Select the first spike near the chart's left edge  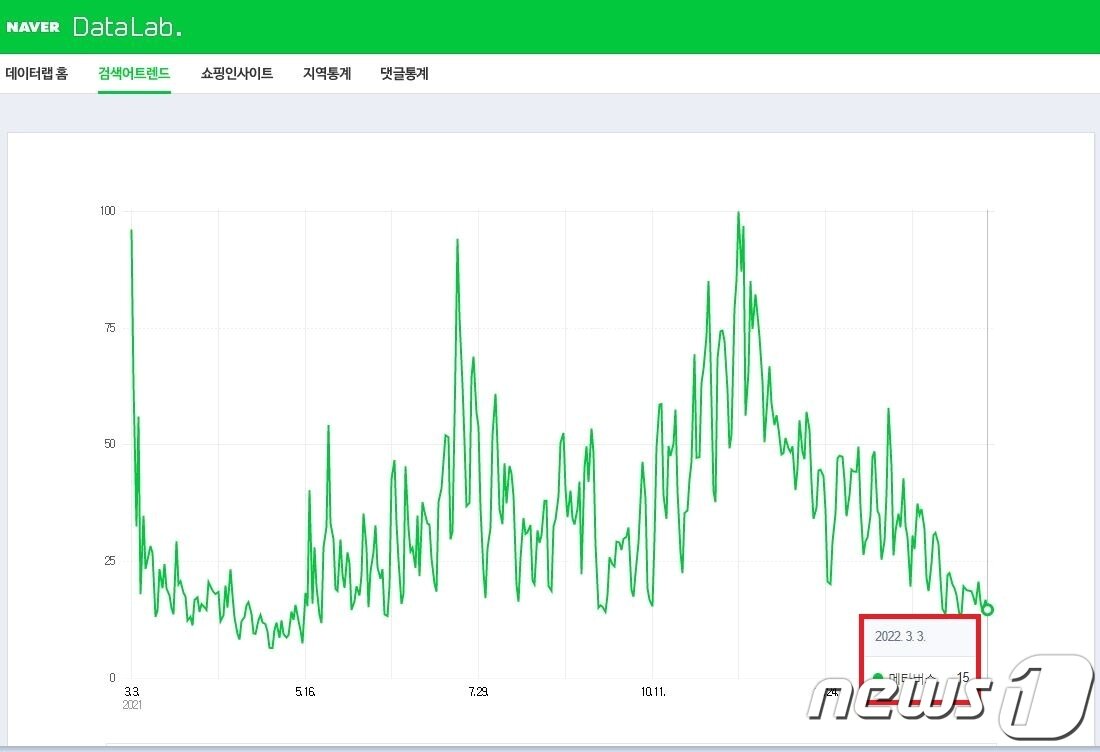click(129, 231)
